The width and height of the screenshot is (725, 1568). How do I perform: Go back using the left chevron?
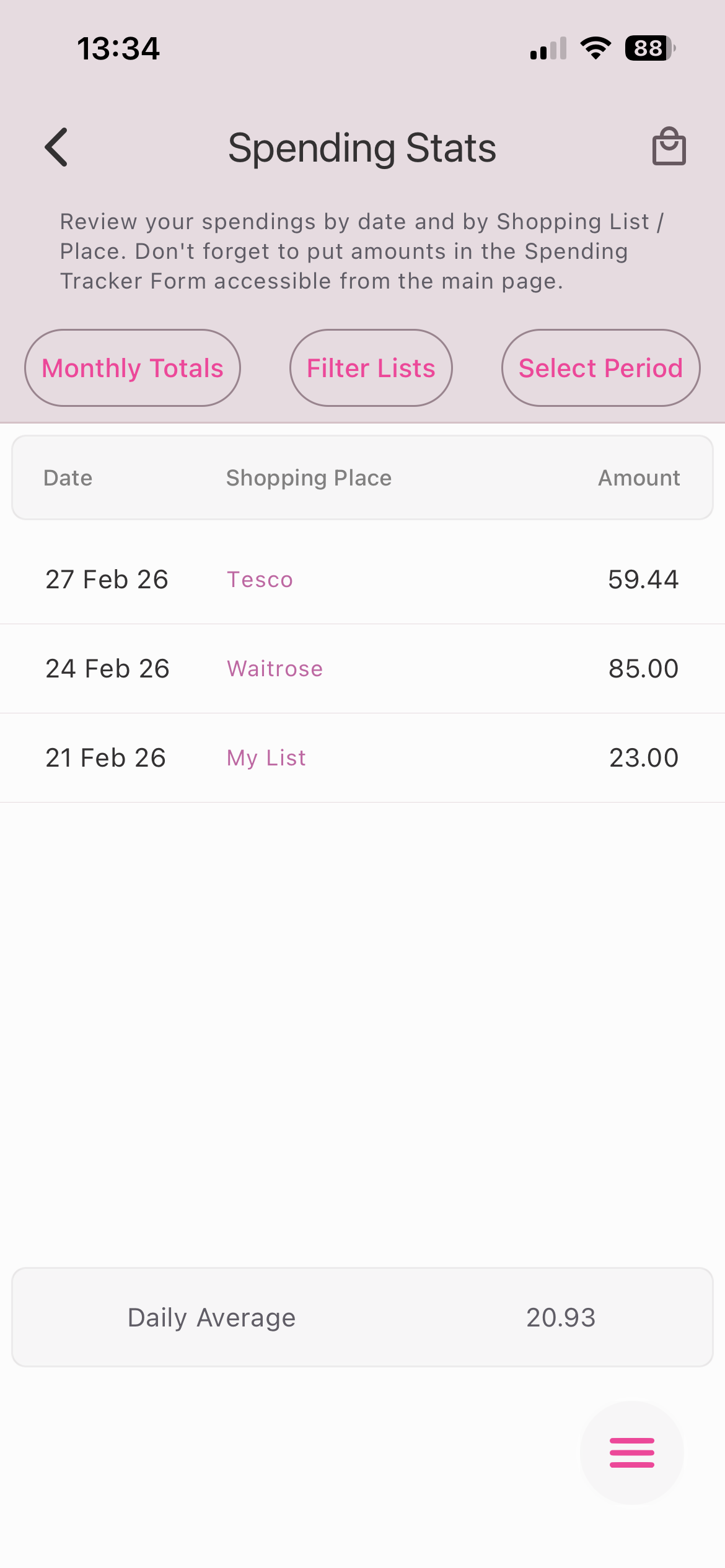tap(56, 147)
